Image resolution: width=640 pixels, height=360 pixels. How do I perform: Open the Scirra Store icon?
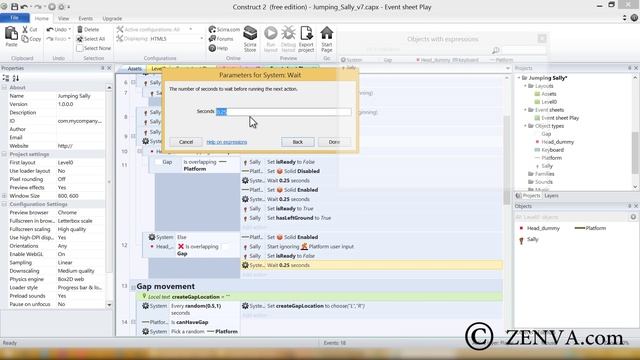coord(250,33)
